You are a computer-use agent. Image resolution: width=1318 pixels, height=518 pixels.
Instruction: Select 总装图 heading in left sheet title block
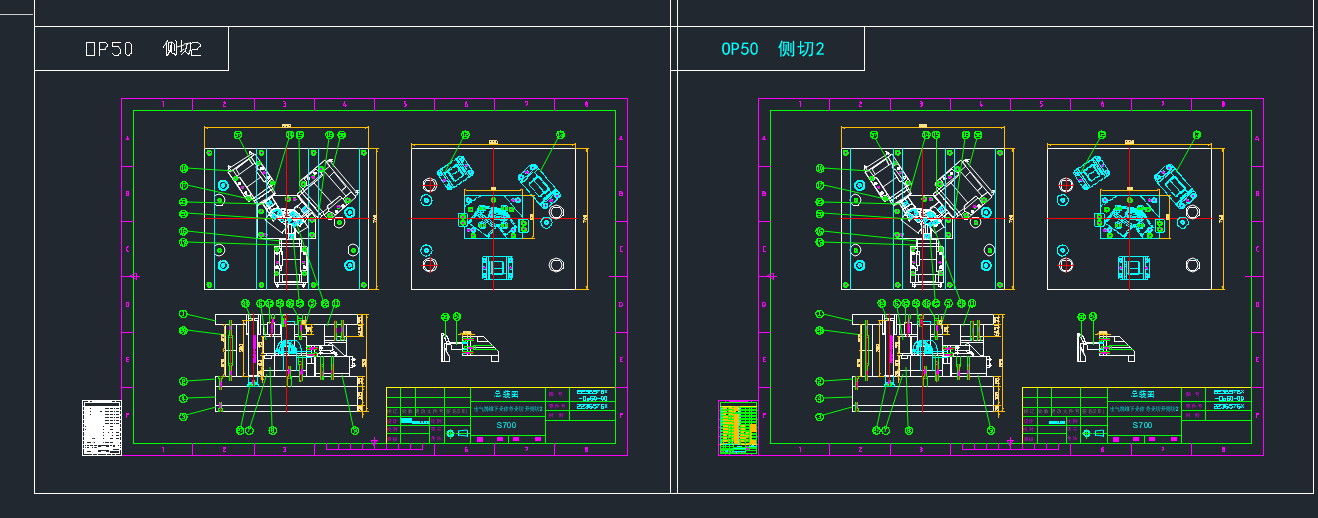click(x=507, y=395)
